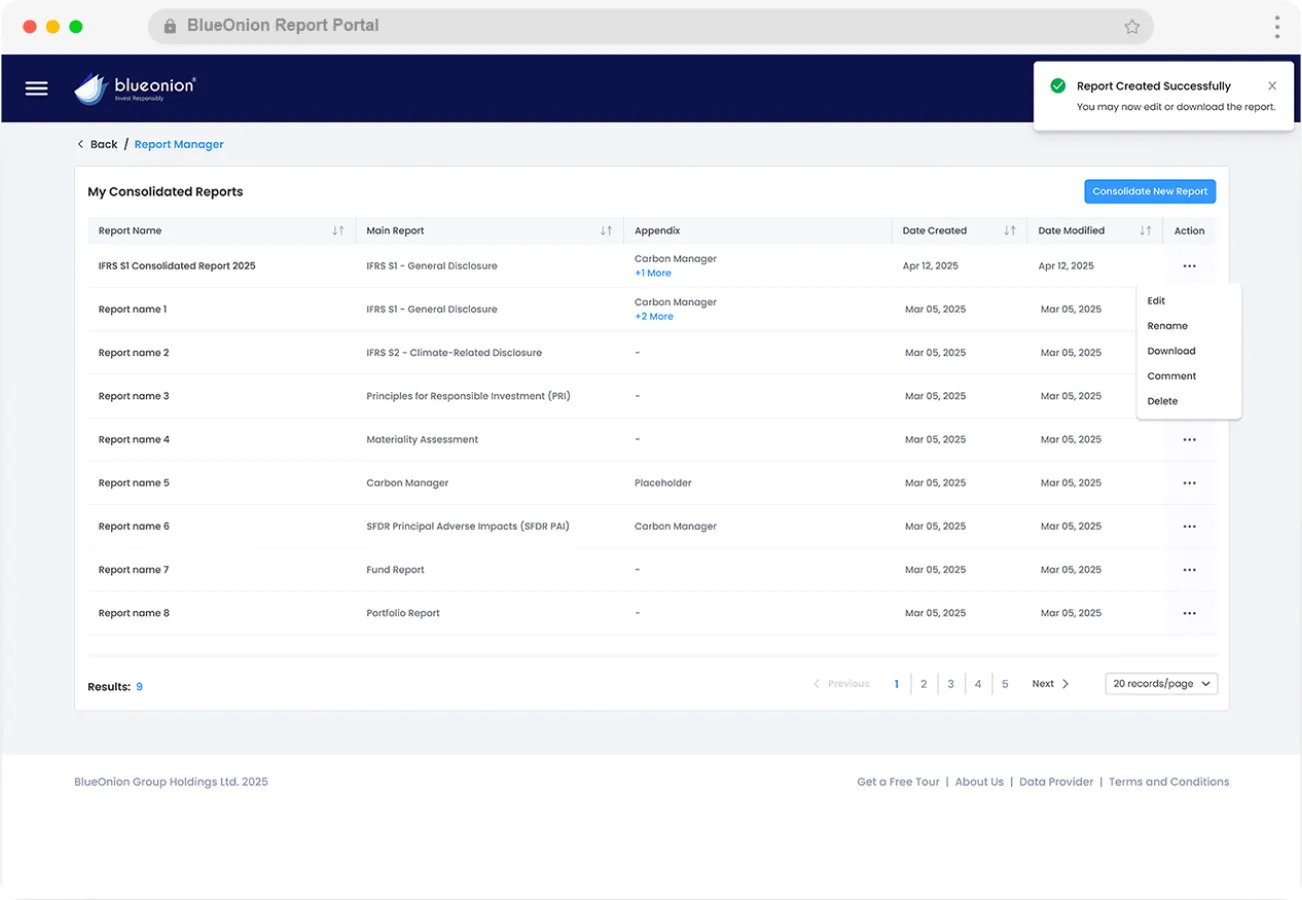Open actions menu for Report name 8
The width and height of the screenshot is (1302, 900).
click(1189, 613)
